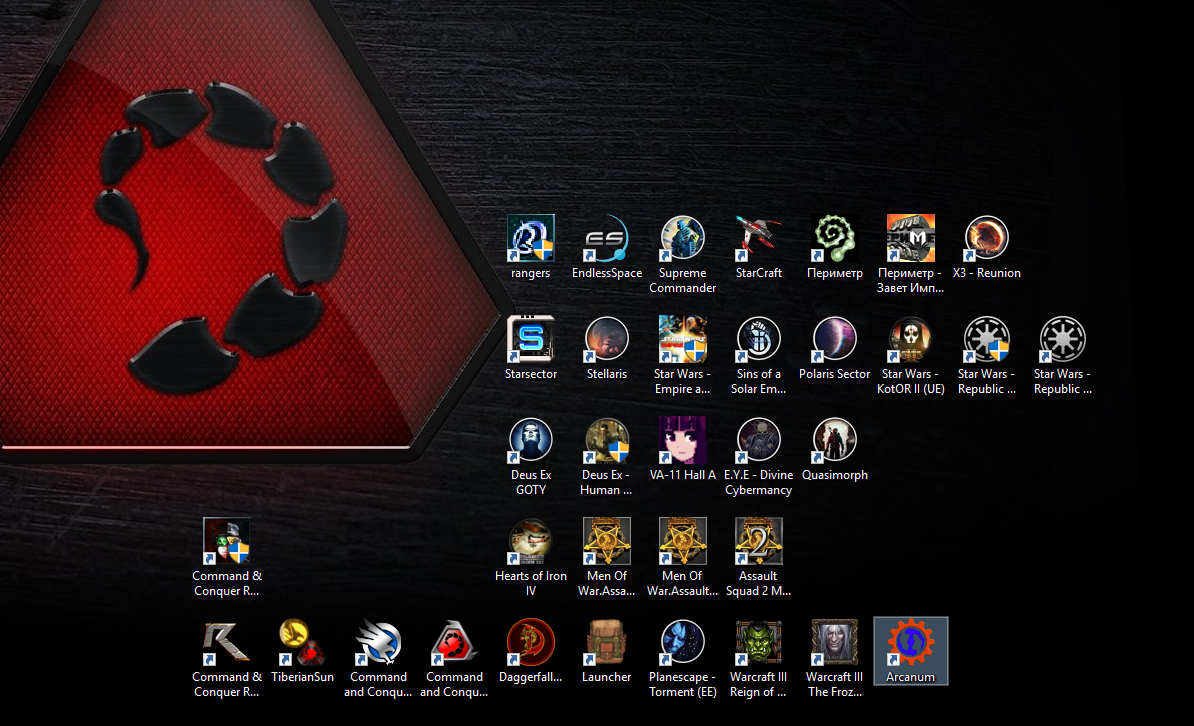Select Command and Conqu... icon with silver eagle

tap(378, 641)
